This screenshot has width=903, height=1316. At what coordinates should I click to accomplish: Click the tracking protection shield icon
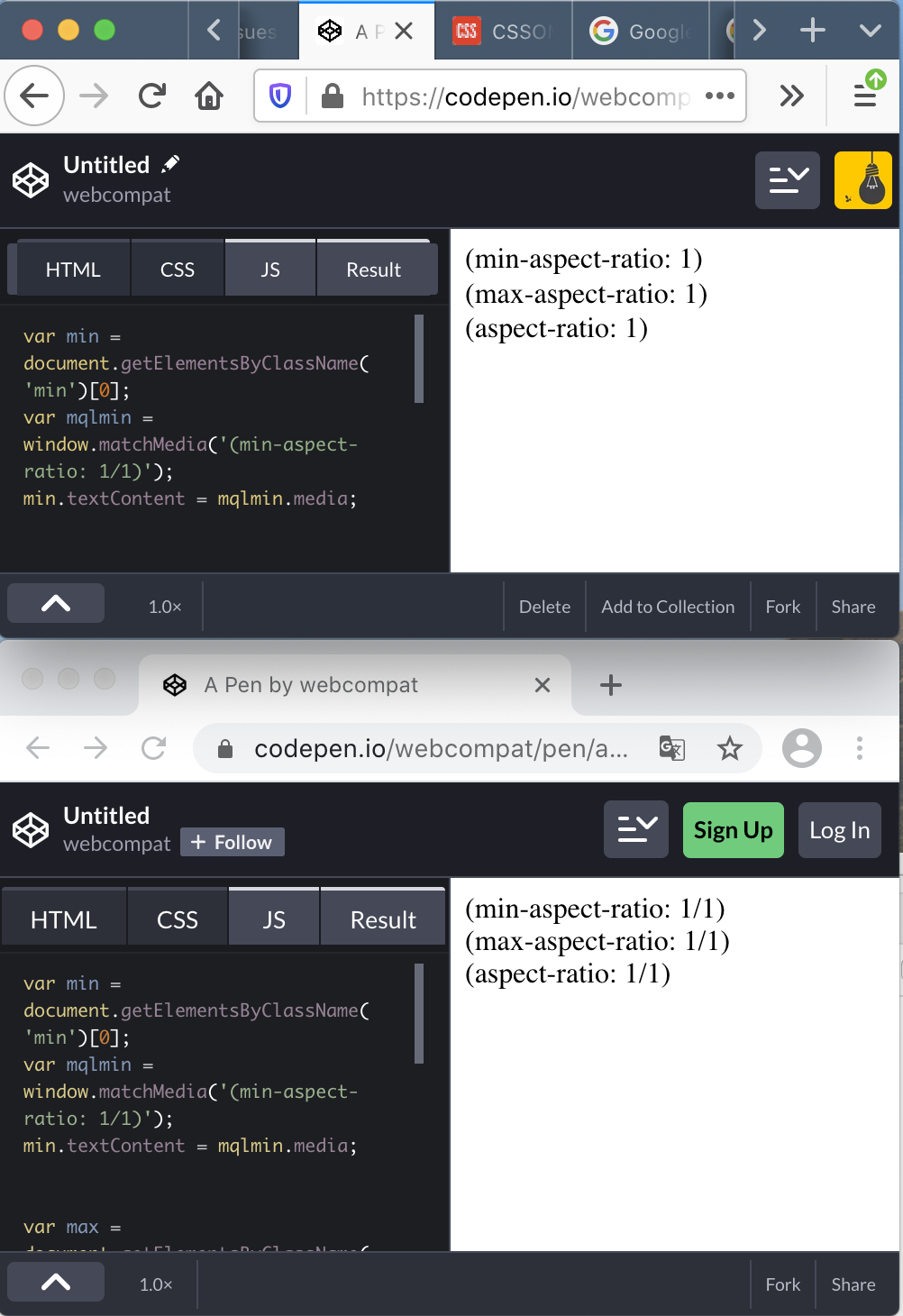(x=279, y=96)
